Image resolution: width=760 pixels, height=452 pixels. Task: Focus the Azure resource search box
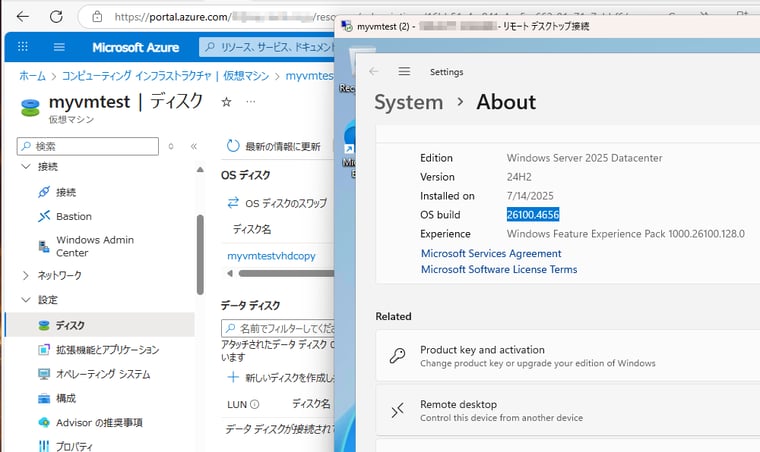[267, 47]
